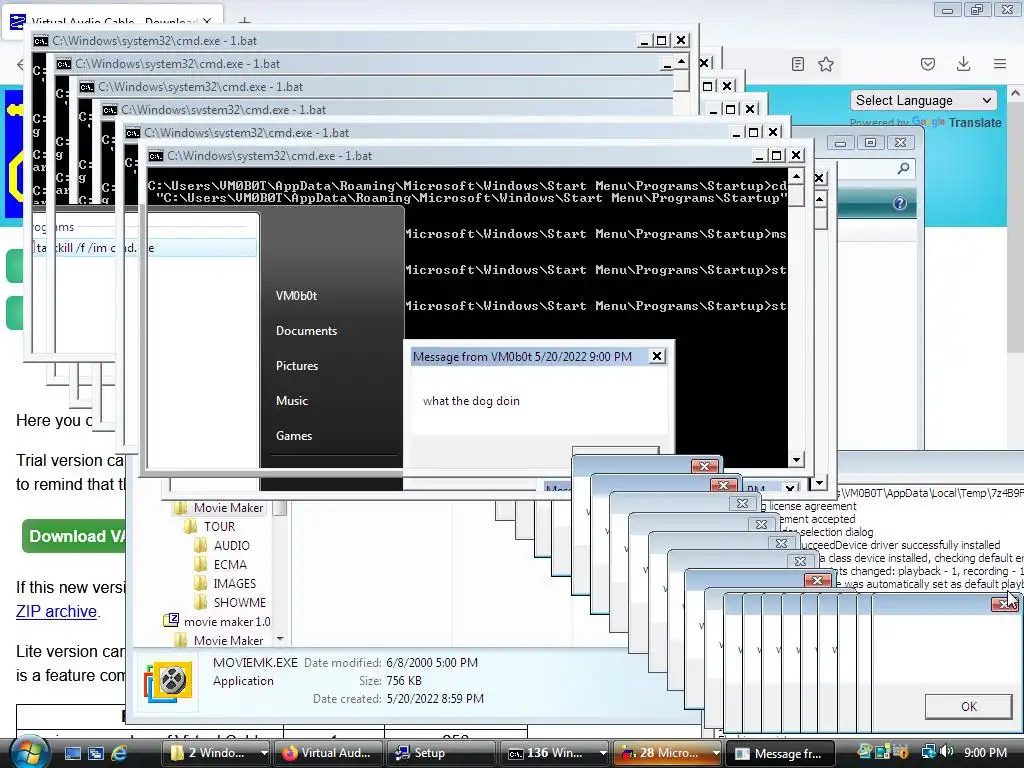
Task: Open the Firefox hamburger application menu
Action: tap(1000, 64)
